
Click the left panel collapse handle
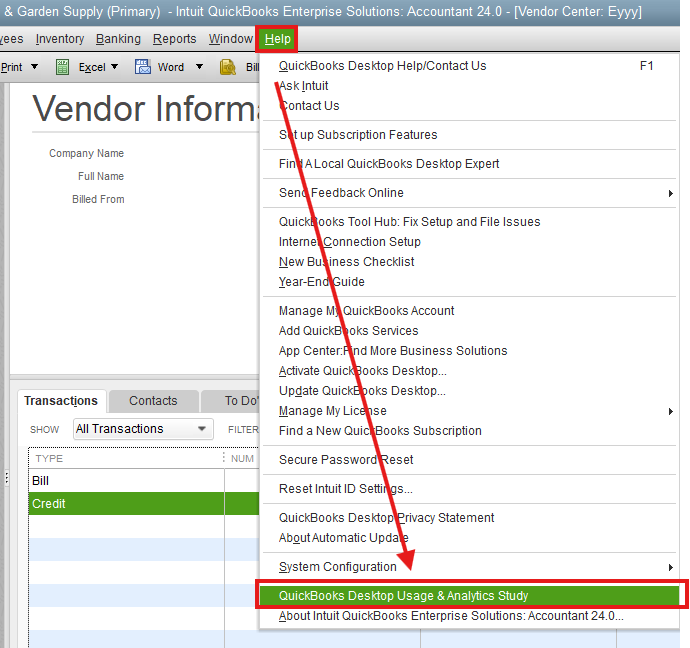coord(6,478)
